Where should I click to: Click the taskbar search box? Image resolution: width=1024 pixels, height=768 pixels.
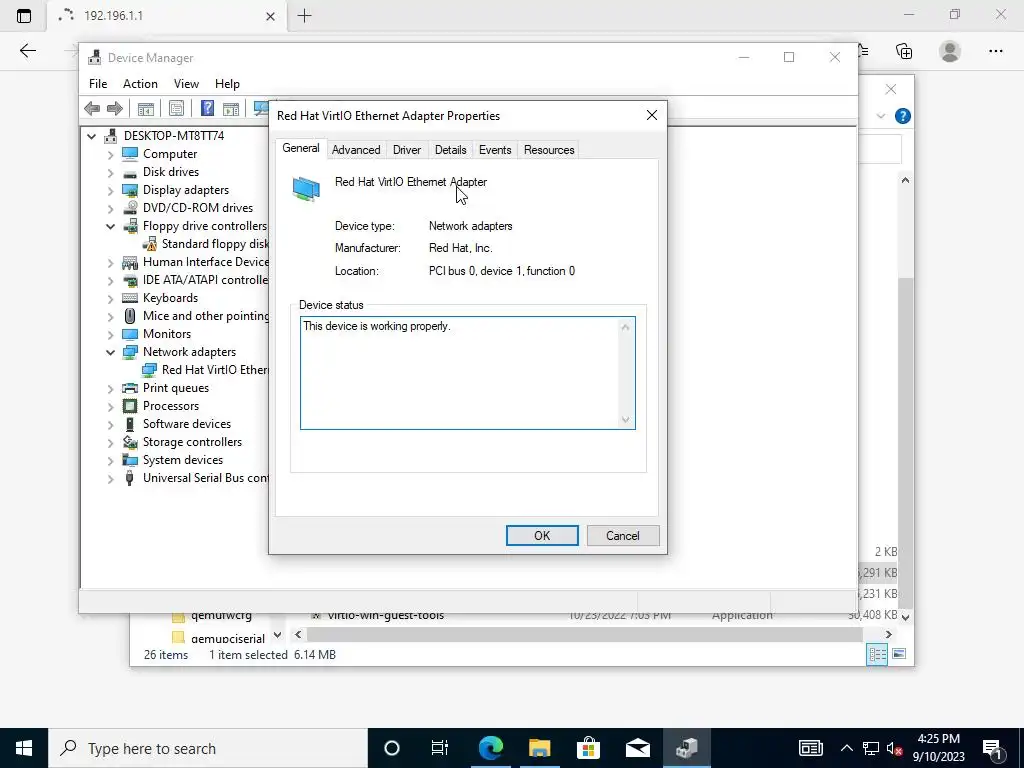[x=208, y=748]
